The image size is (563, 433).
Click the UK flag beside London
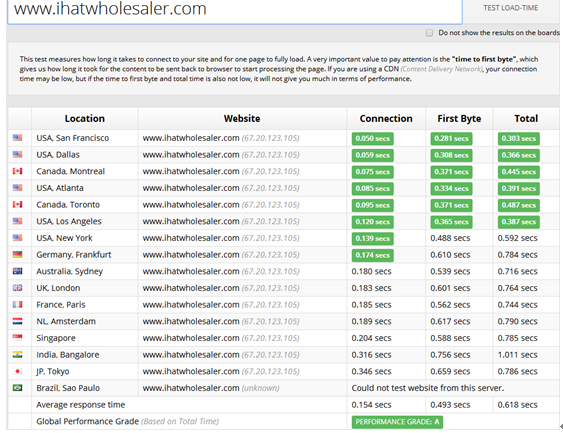point(18,288)
